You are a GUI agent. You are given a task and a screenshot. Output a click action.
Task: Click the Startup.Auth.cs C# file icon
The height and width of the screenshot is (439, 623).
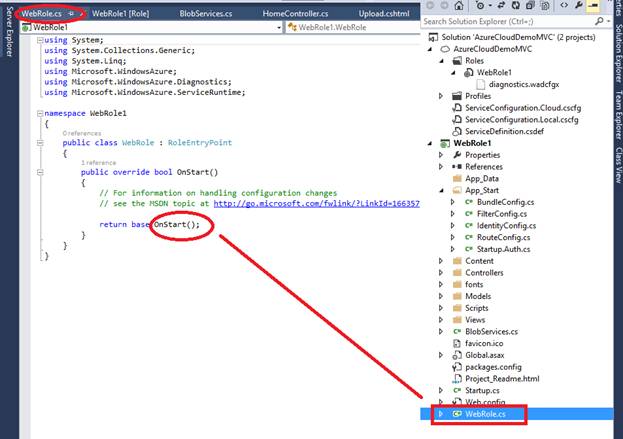(x=469, y=249)
